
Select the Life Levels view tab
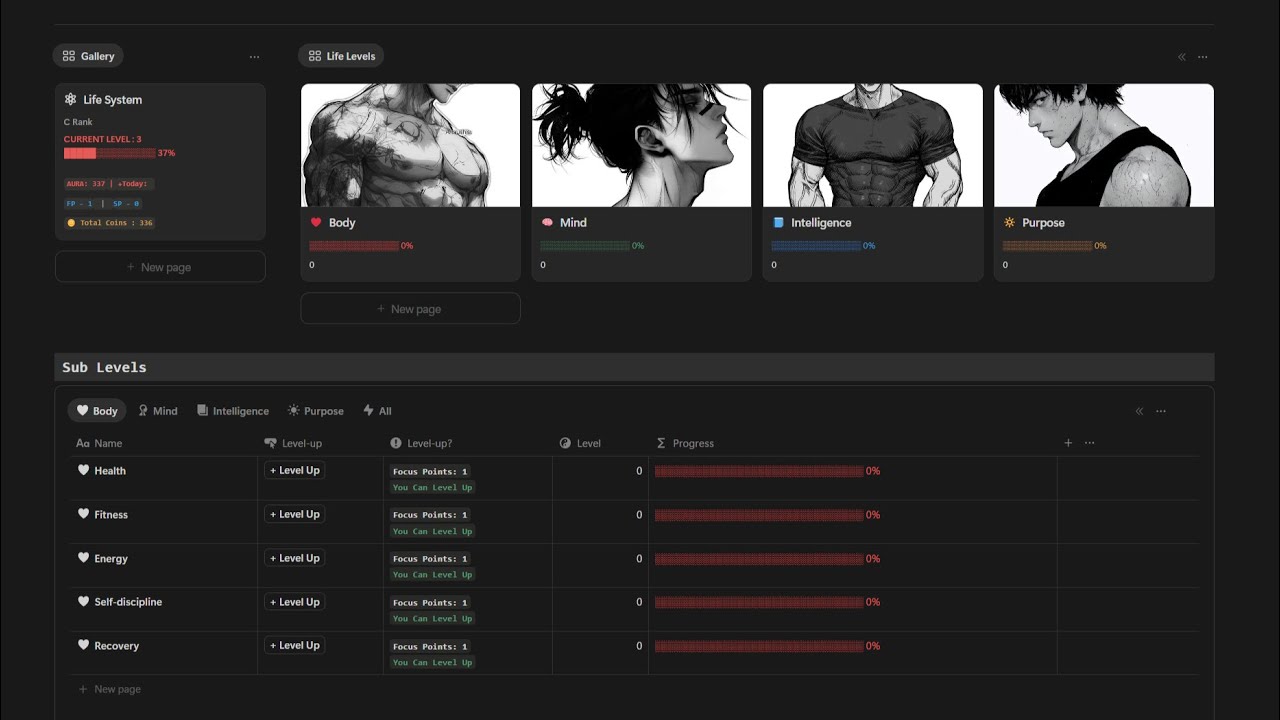pos(341,56)
